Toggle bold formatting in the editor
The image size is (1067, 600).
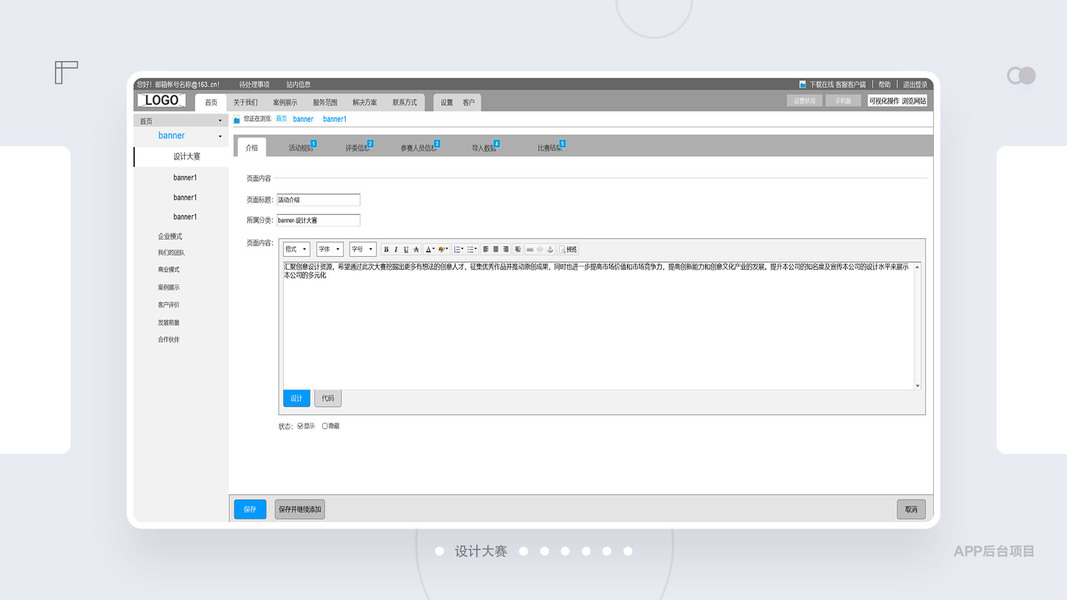point(386,250)
